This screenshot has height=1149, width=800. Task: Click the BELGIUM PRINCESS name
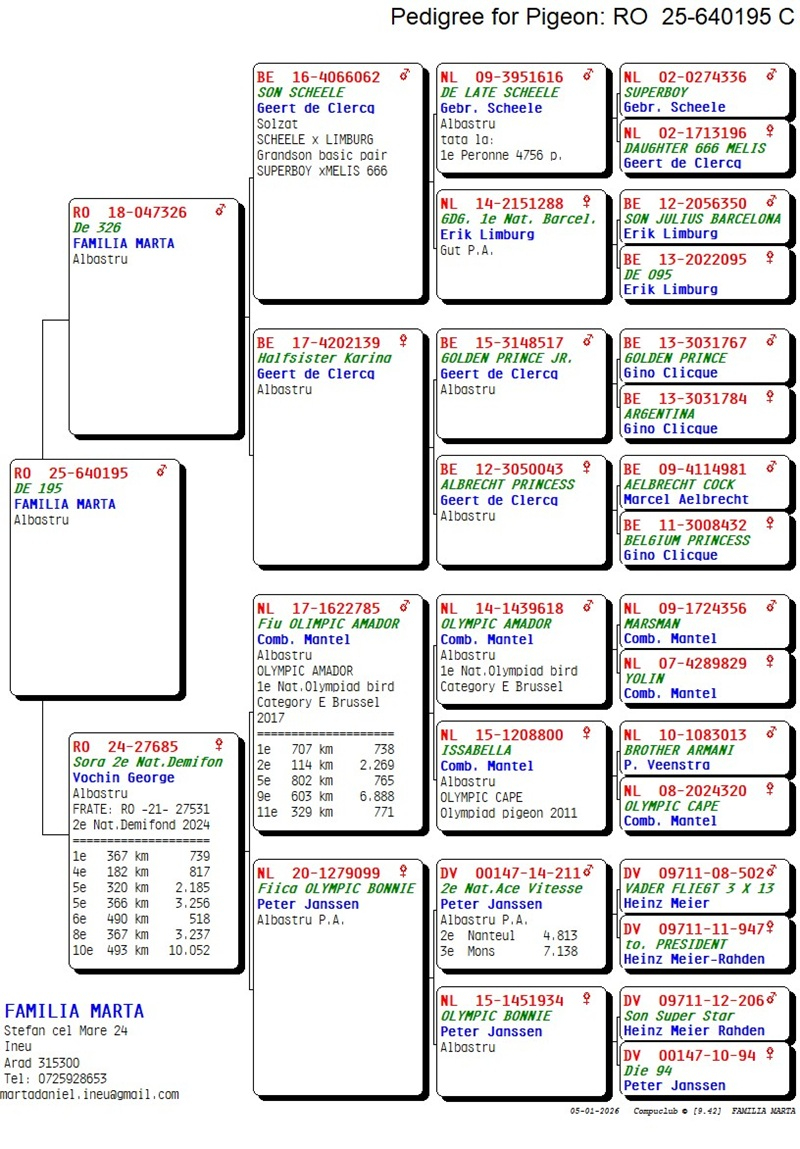coord(686,540)
